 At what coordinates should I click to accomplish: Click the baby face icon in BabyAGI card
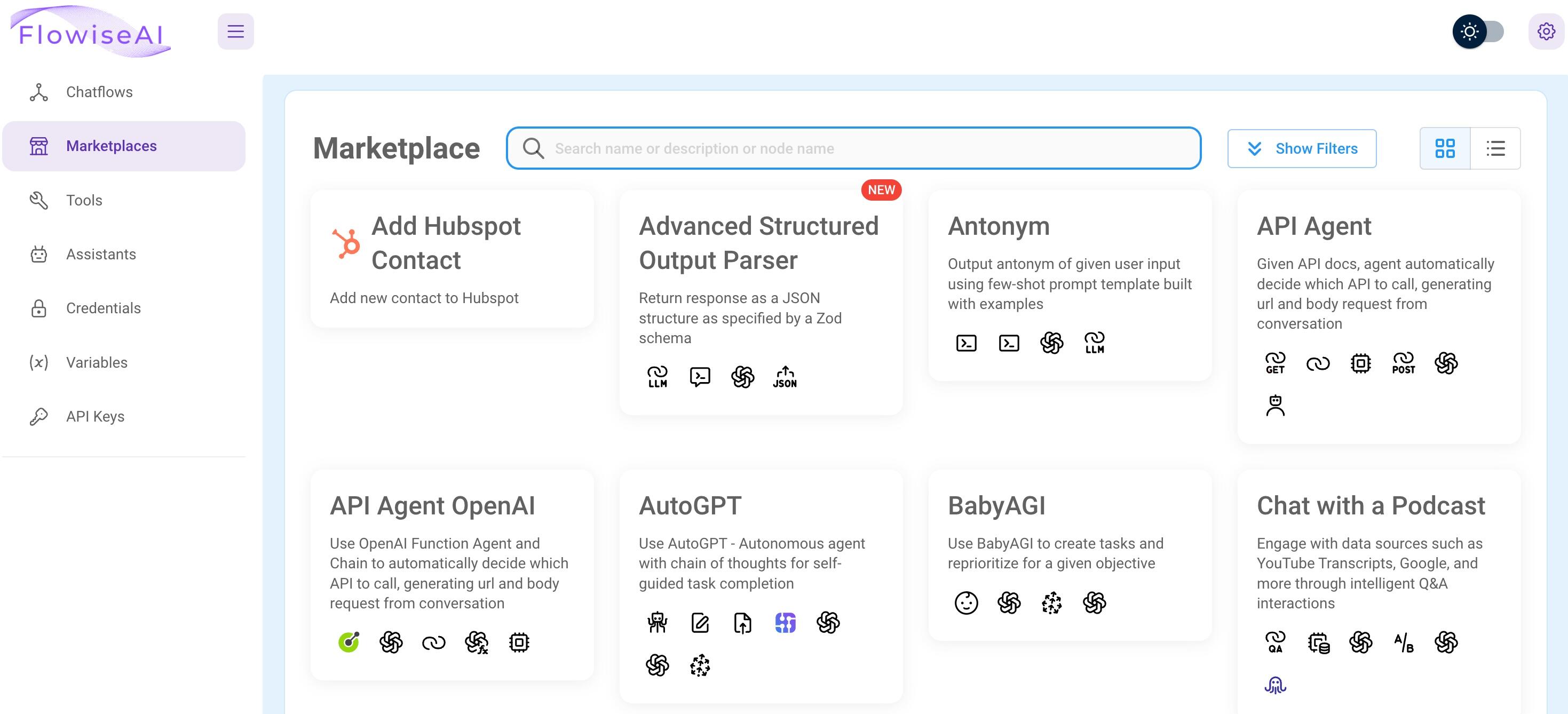[966, 603]
